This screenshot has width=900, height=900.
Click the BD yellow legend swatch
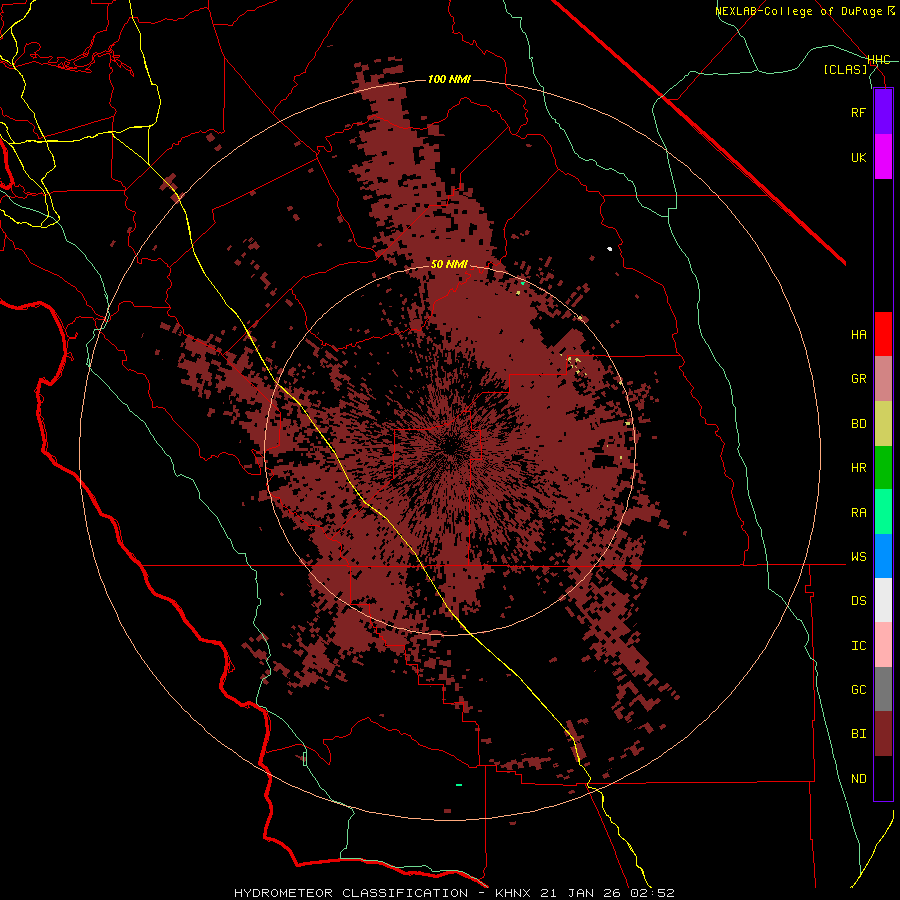[883, 424]
